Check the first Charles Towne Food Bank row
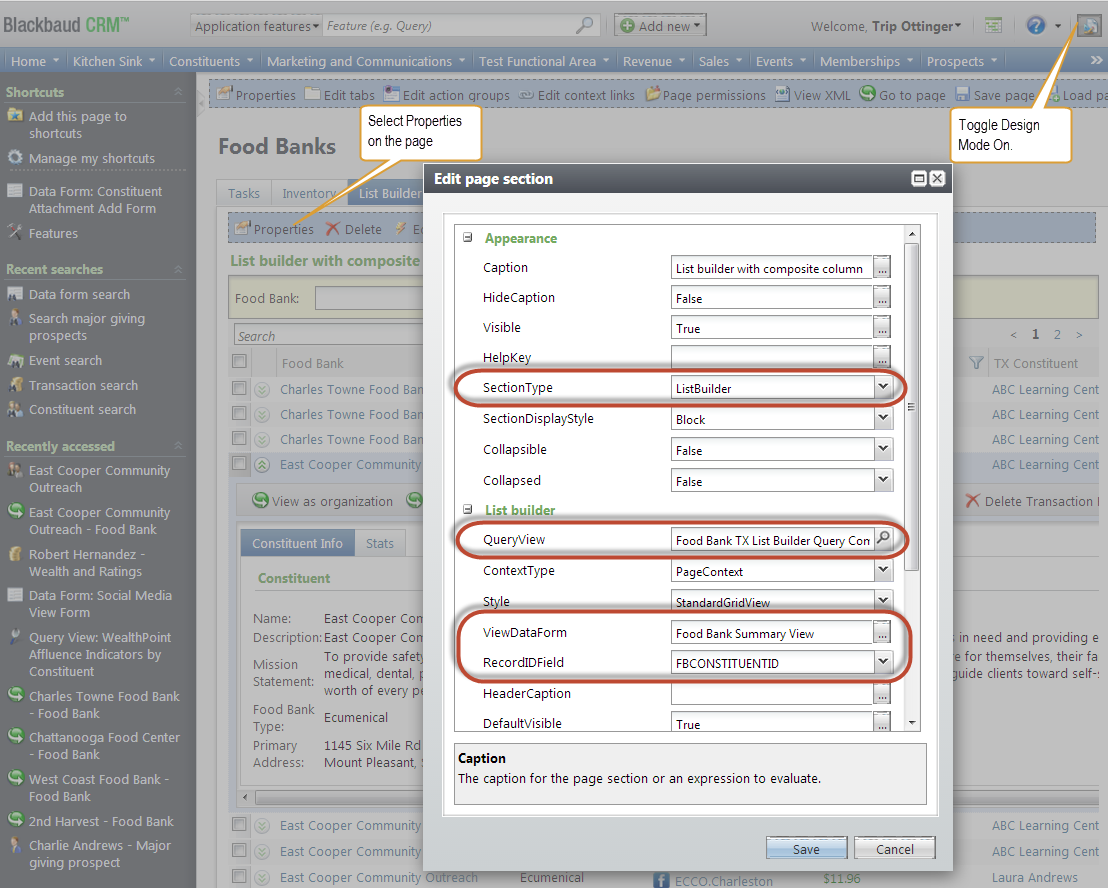Viewport: 1108px width, 888px height. (240, 389)
